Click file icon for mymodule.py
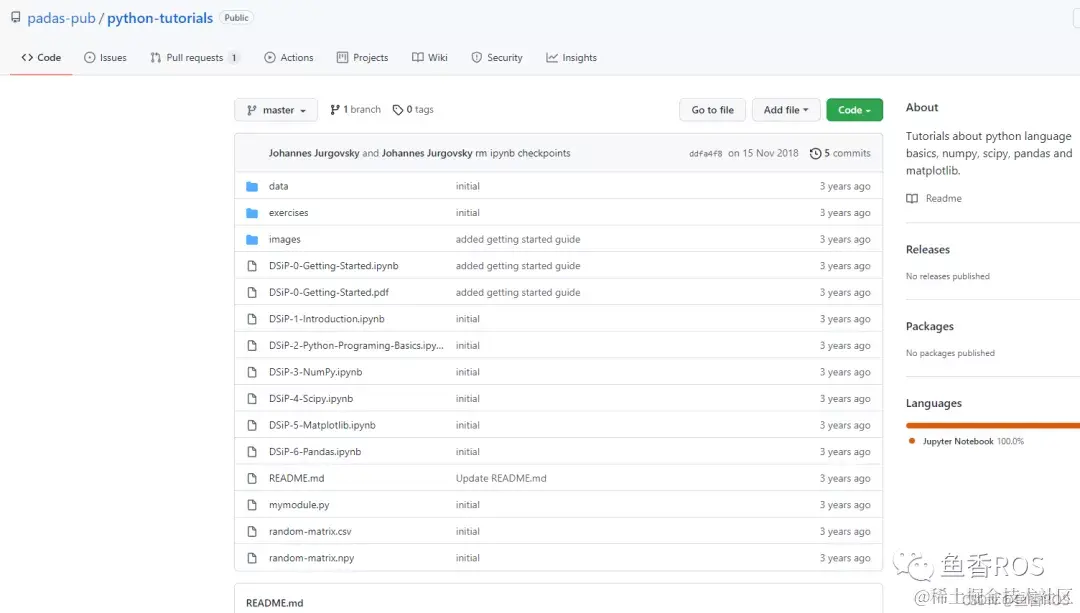Screen dimensions: 1080x613 252,505
